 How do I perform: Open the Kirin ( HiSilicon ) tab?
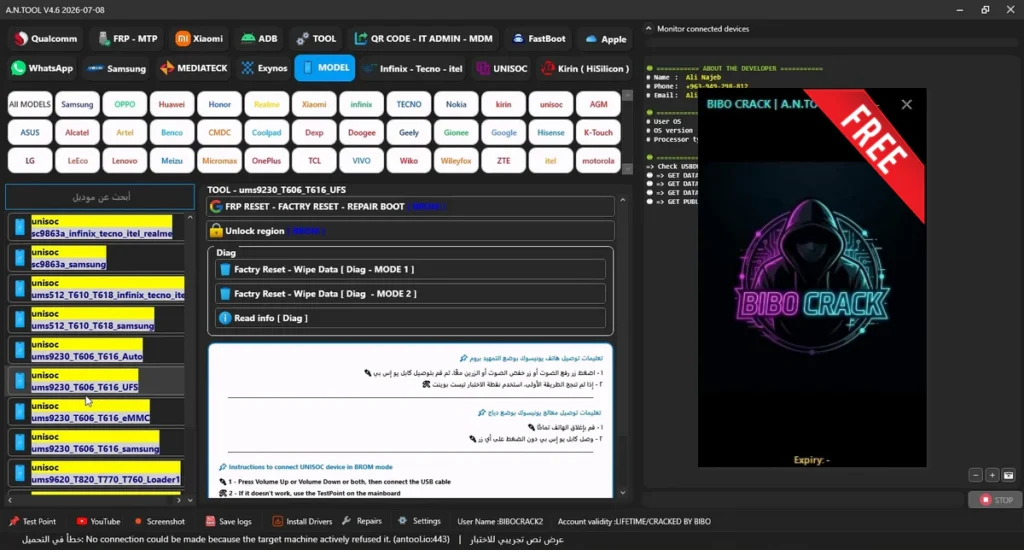coord(585,68)
